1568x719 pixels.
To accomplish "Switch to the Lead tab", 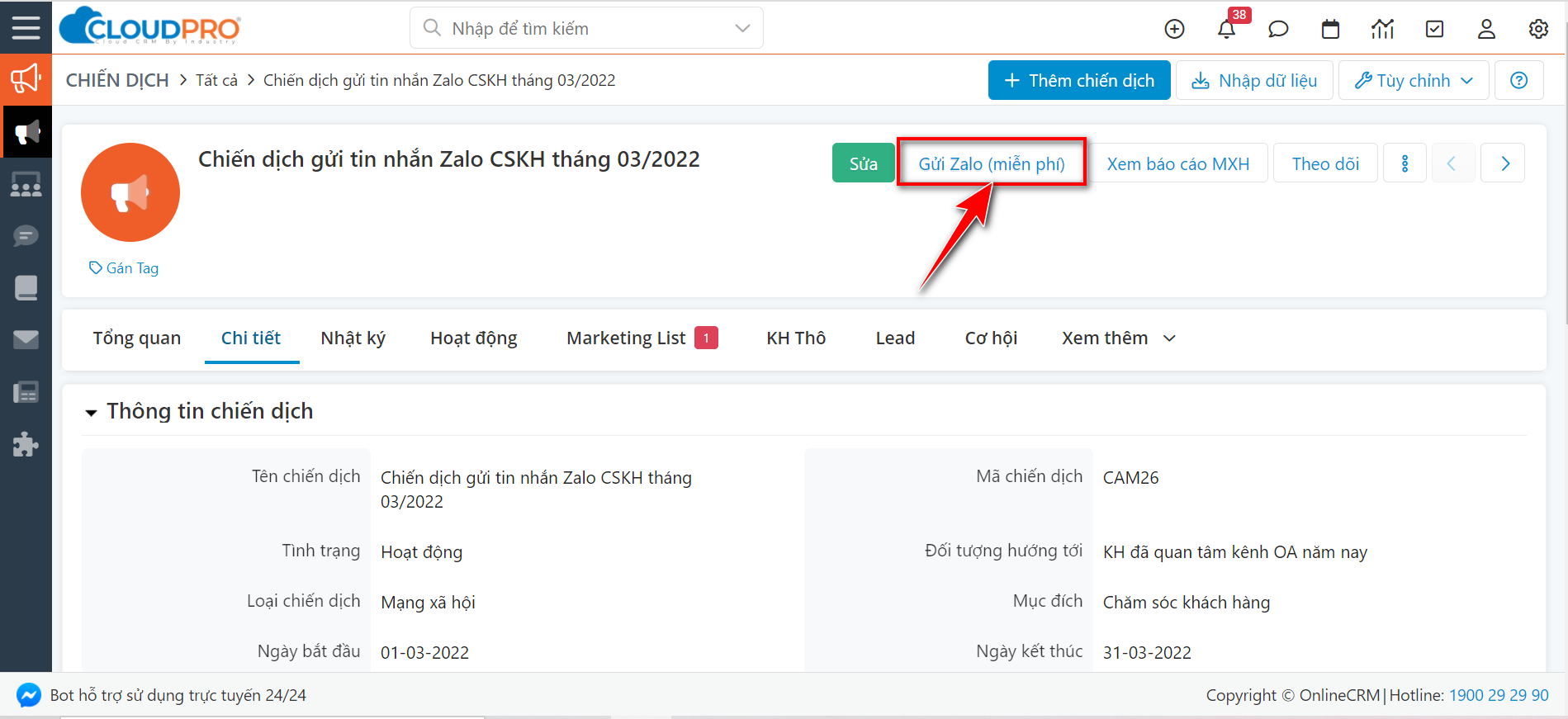I will tap(895, 338).
